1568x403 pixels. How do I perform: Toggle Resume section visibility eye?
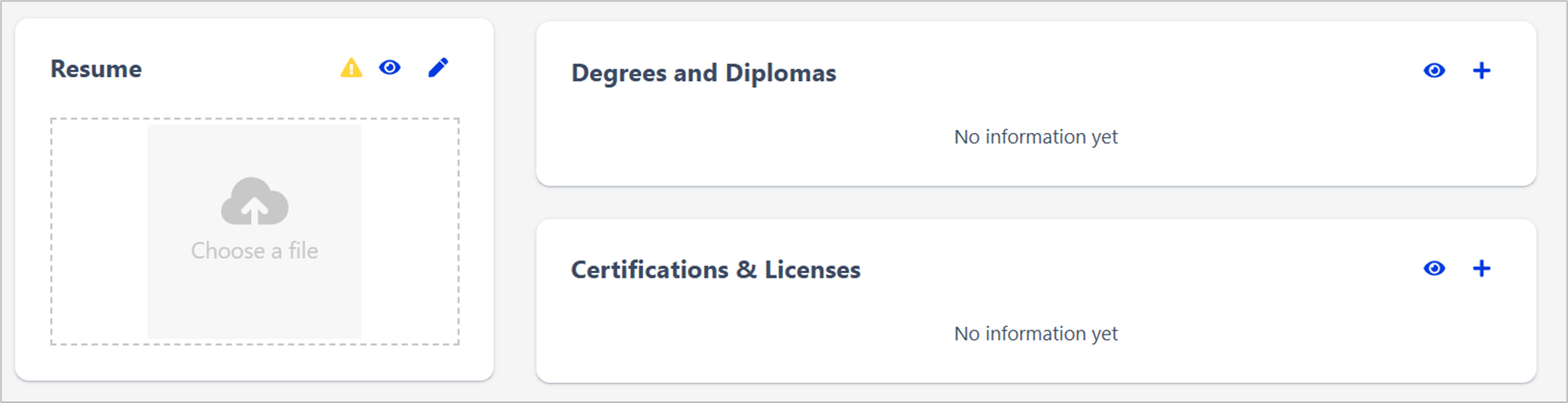[390, 68]
